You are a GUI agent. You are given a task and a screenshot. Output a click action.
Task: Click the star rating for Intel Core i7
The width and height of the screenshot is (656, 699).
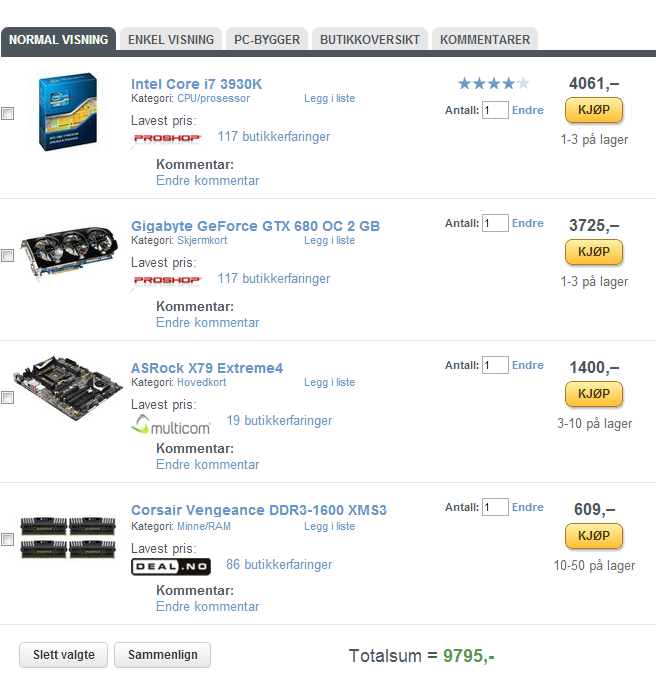[x=494, y=83]
